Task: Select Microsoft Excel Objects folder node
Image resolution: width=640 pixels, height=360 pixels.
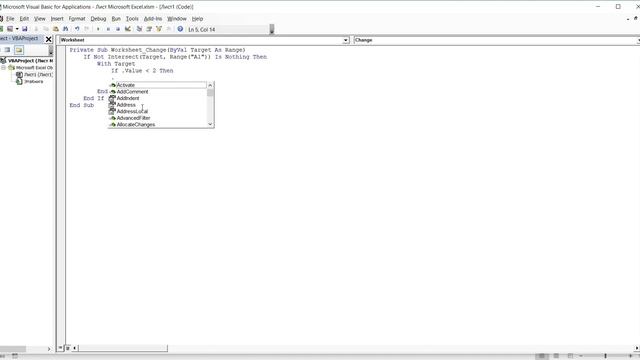Action: pyautogui.click(x=34, y=67)
